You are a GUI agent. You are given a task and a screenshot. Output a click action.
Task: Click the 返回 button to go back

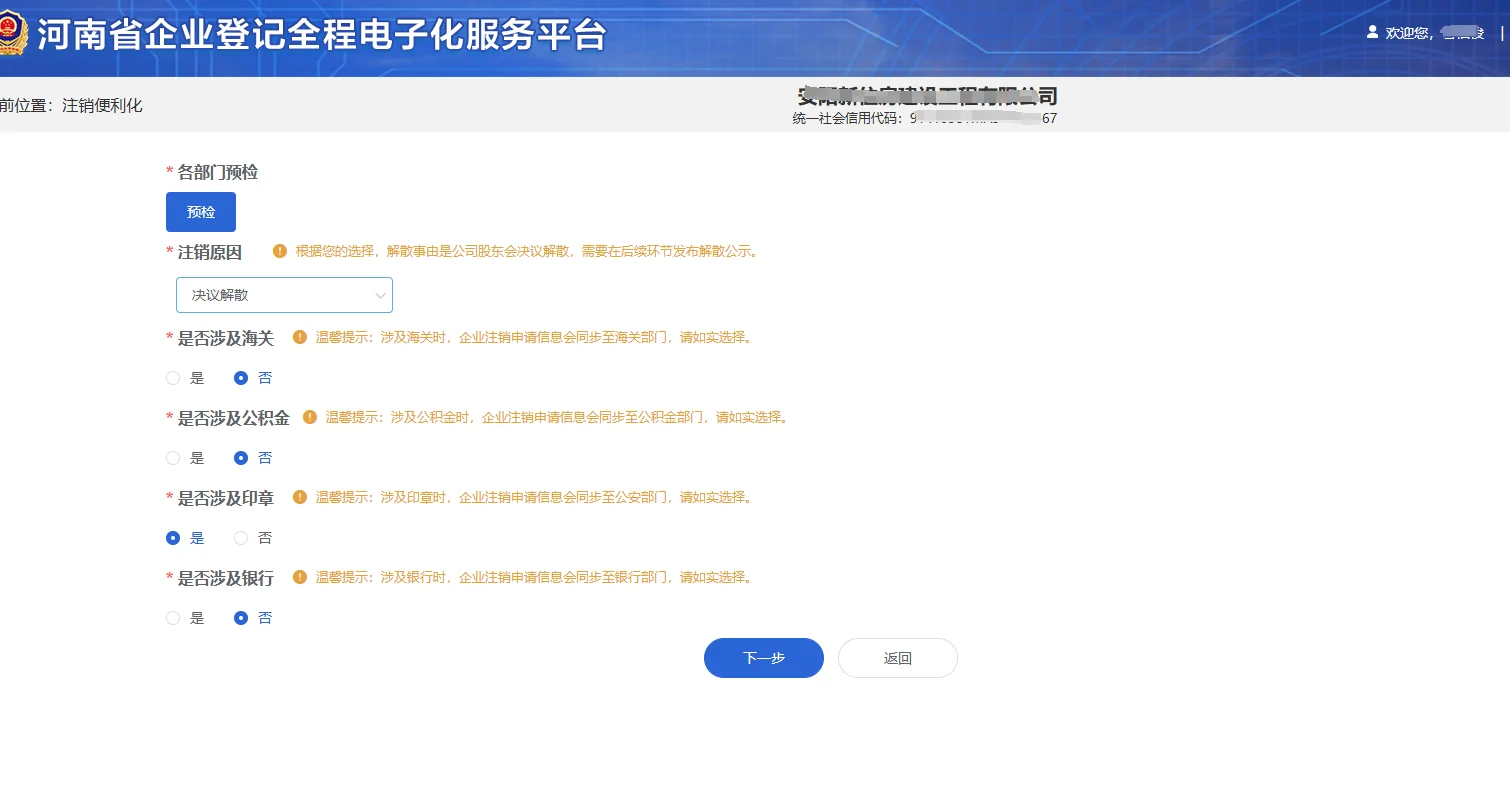click(897, 658)
